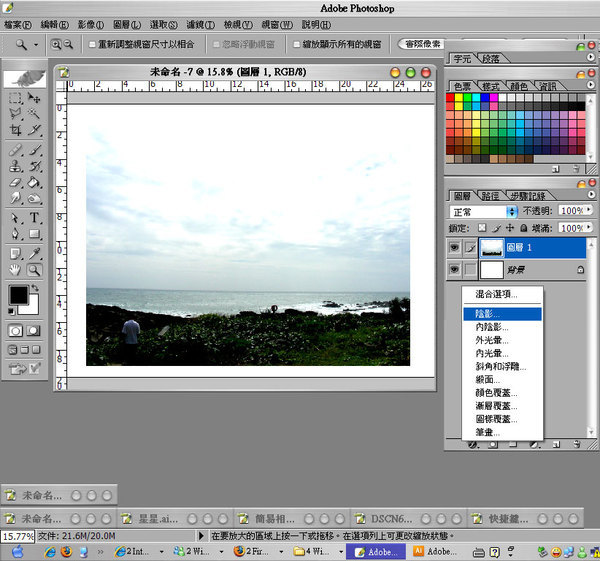The width and height of the screenshot is (600, 561).
Task: Click the black foreground color swatch
Action: pyautogui.click(x=18, y=296)
